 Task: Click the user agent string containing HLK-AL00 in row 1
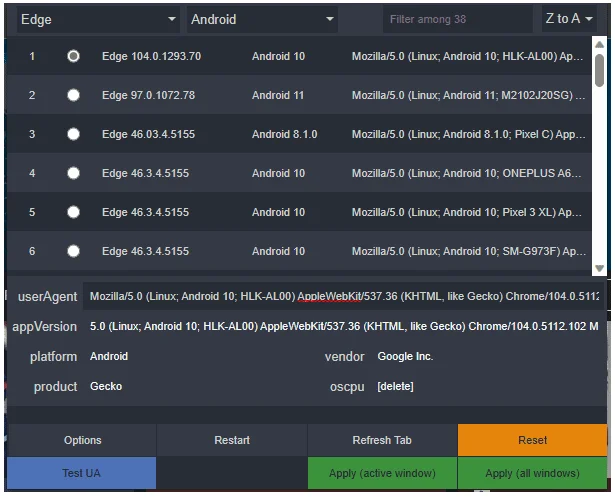467,56
